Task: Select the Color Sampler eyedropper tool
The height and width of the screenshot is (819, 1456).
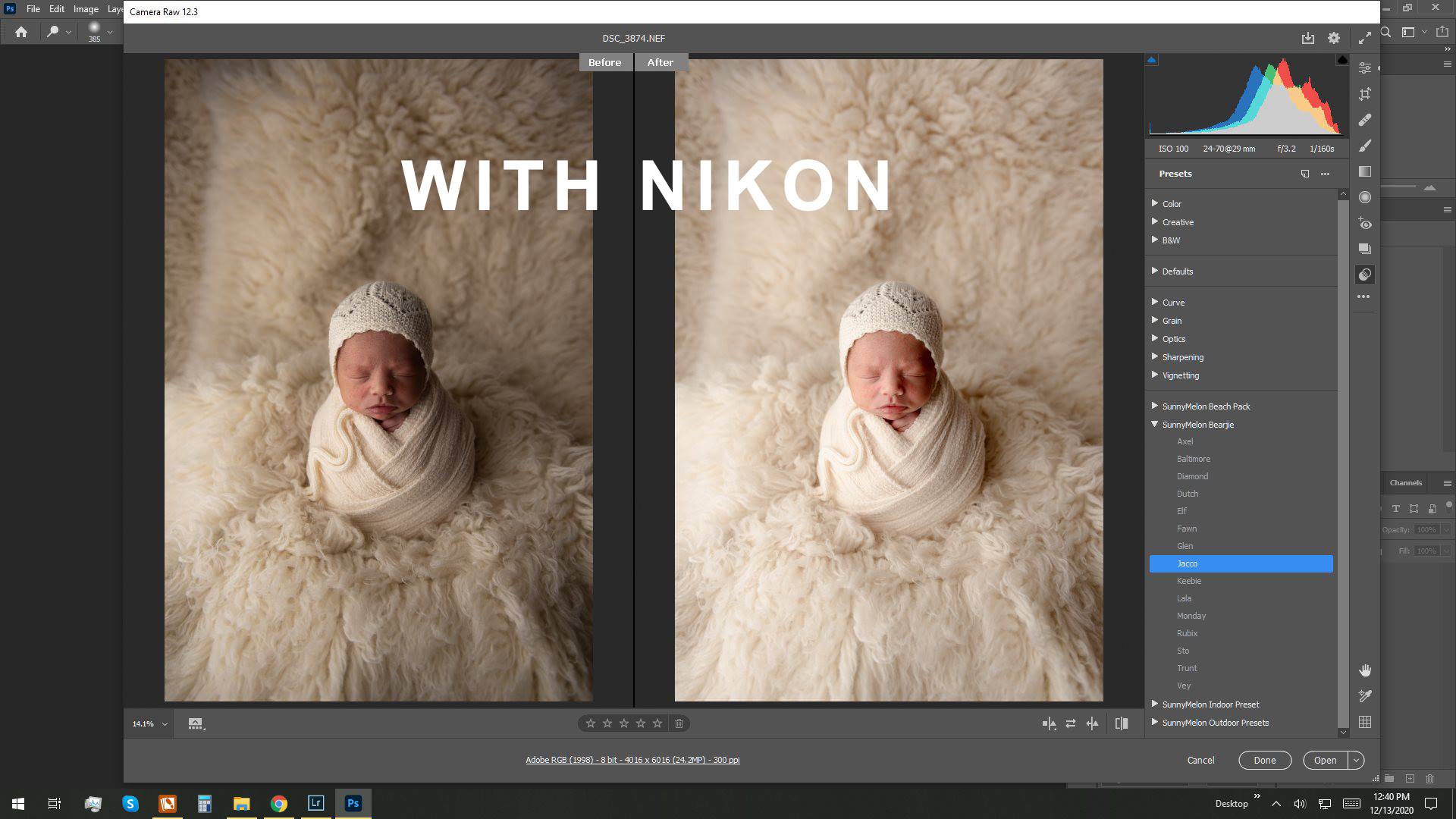Action: 1365,696
